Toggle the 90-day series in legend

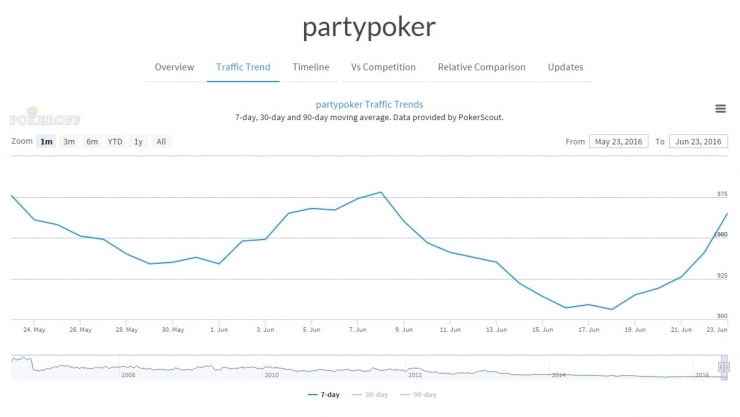[x=418, y=394]
